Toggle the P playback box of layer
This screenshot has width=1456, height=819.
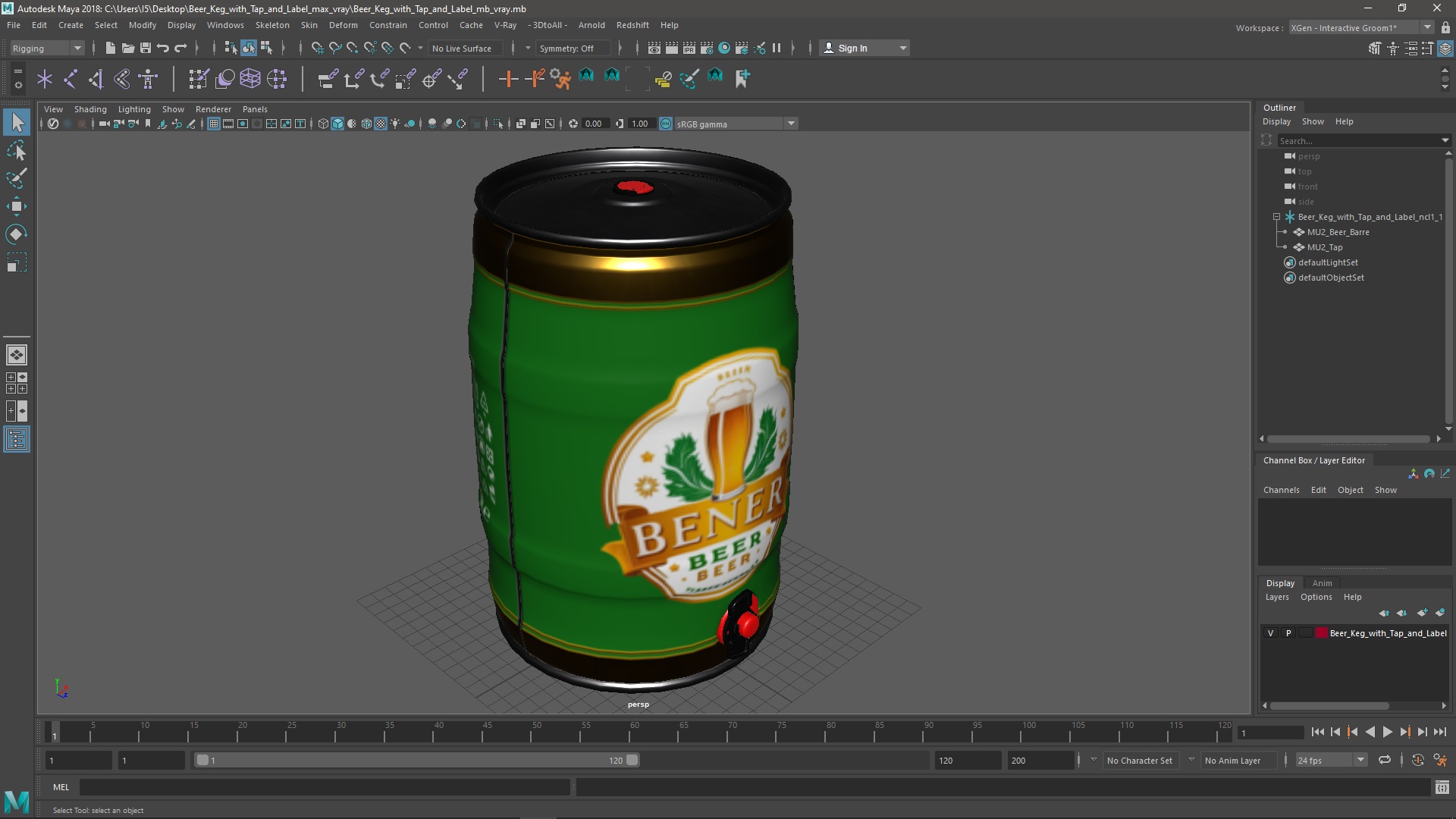[1288, 633]
